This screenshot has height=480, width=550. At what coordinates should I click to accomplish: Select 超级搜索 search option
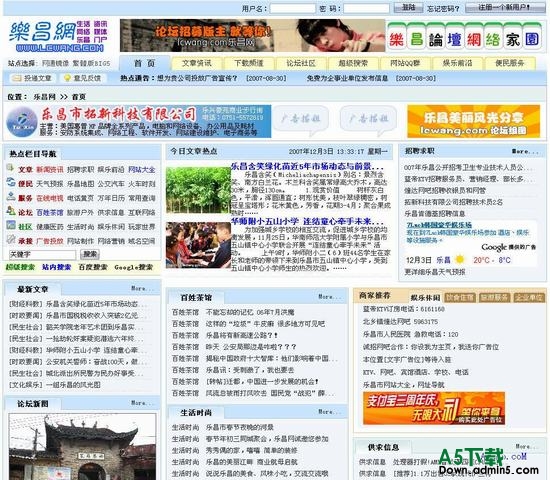[x=20, y=267]
